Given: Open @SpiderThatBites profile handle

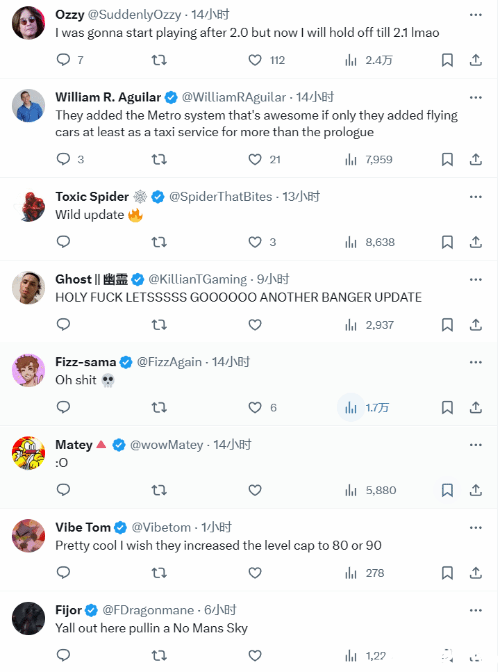Looking at the screenshot, I should pyautogui.click(x=221, y=197).
